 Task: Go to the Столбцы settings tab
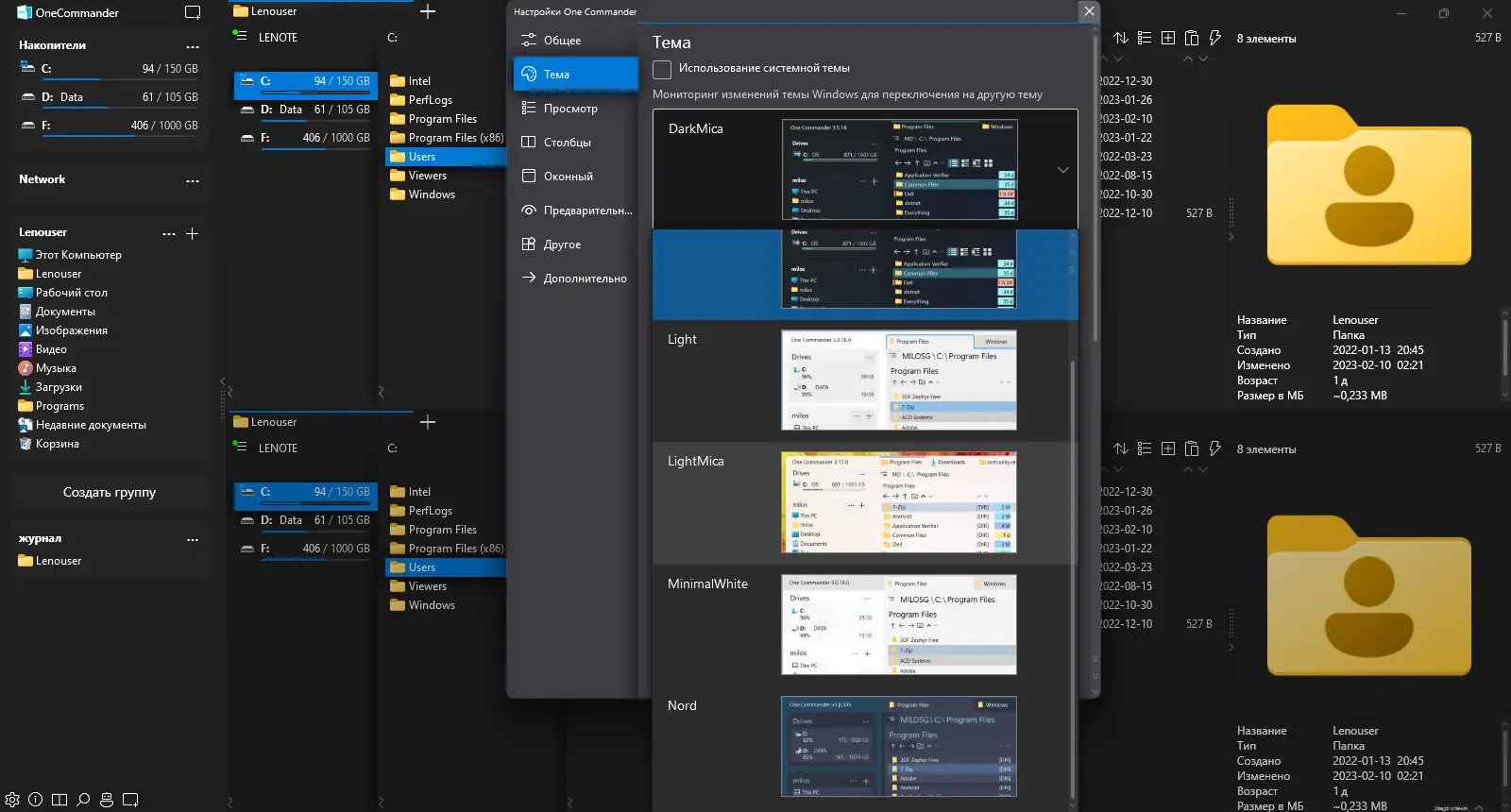(x=576, y=143)
